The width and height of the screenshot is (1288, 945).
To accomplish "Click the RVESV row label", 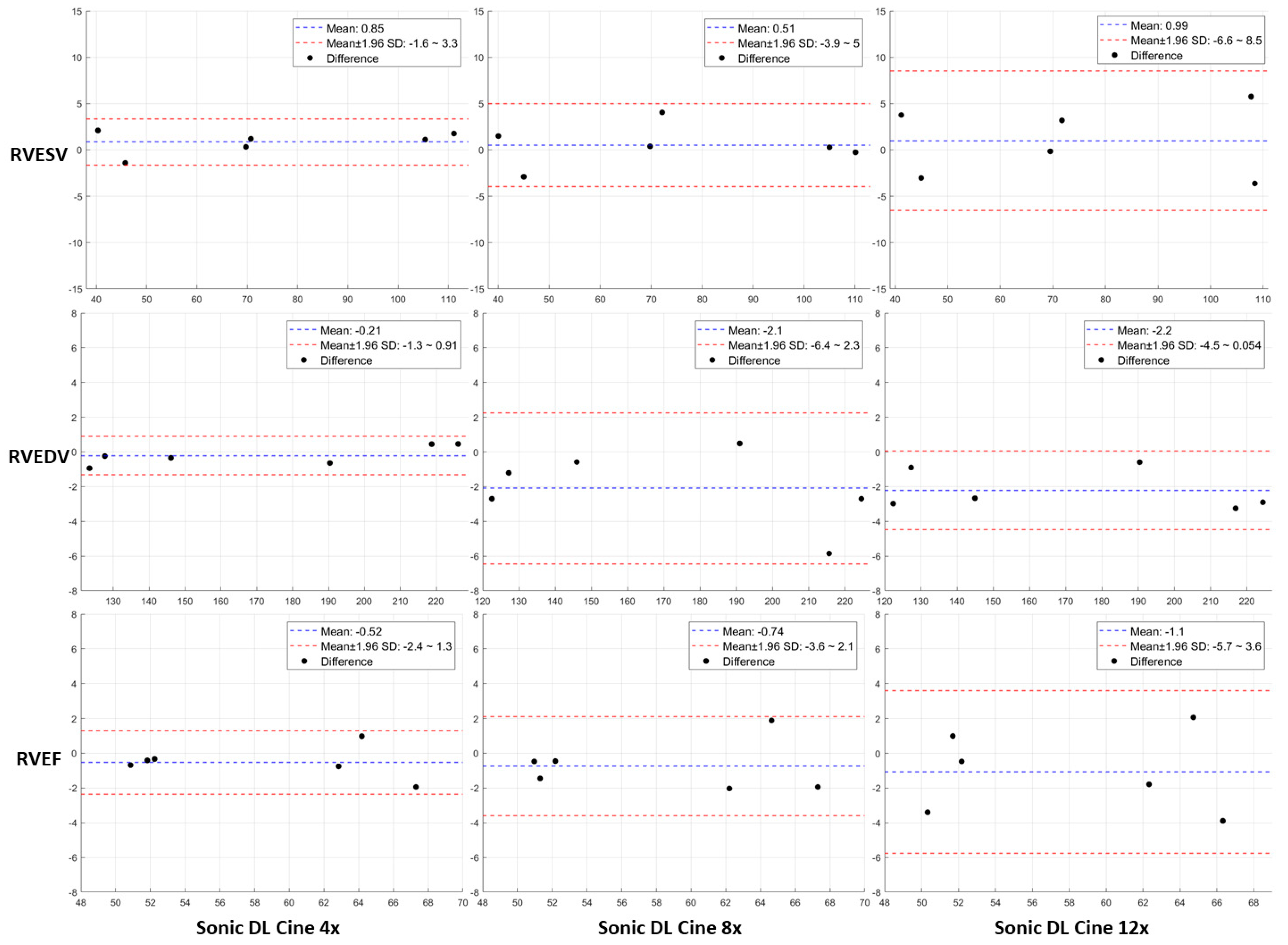I will (39, 155).
